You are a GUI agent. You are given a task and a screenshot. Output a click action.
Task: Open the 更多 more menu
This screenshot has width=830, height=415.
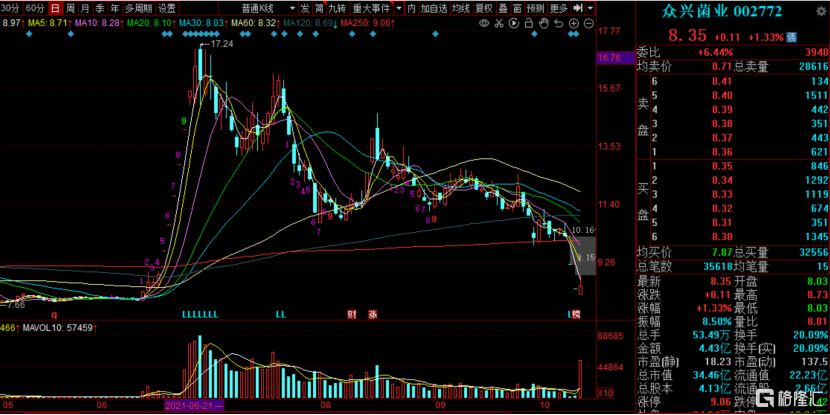coord(559,8)
